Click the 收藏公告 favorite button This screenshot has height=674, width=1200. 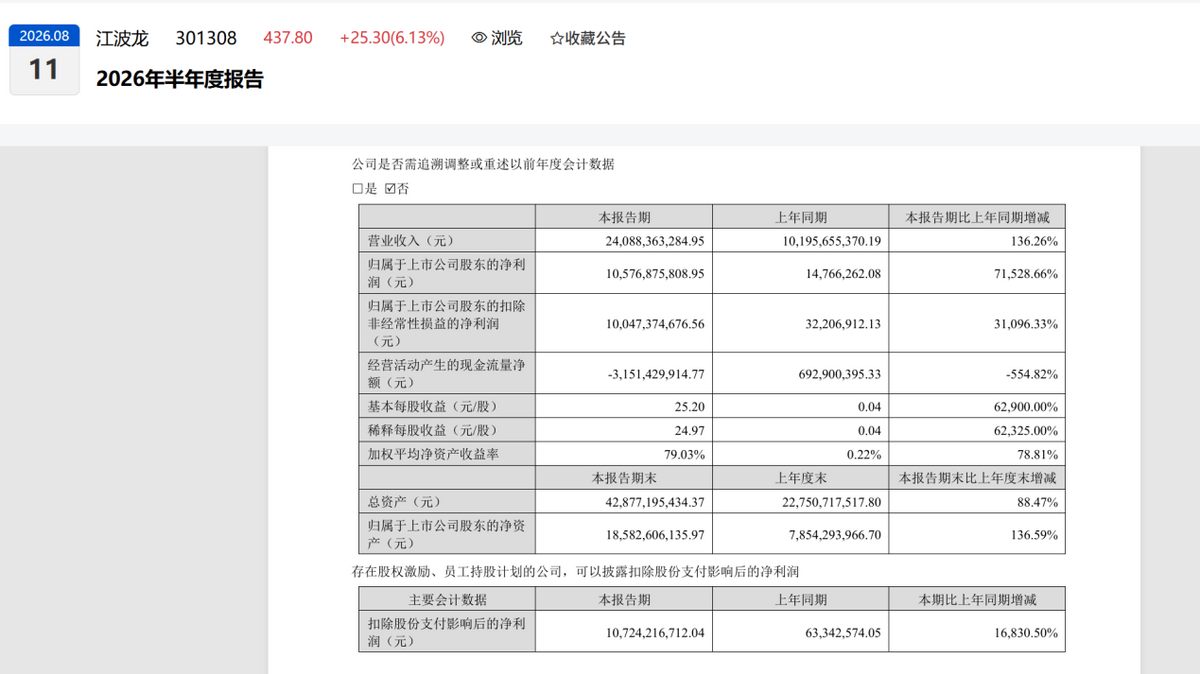click(588, 38)
